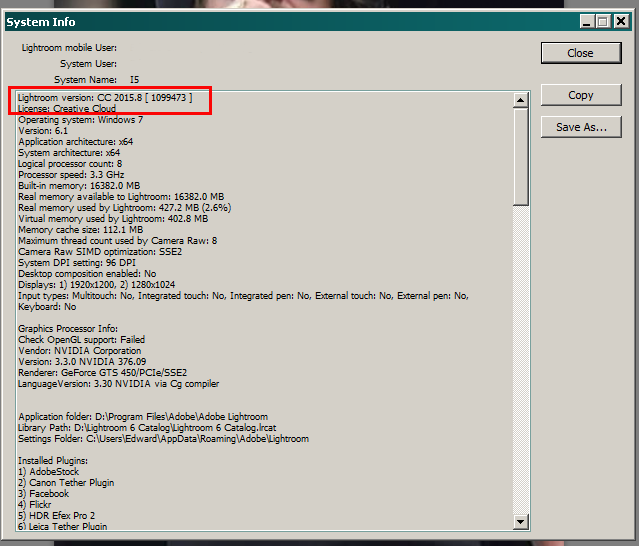Click the "Lightroom mobile User:" label
The width and height of the screenshot is (639, 546).
coord(69,48)
